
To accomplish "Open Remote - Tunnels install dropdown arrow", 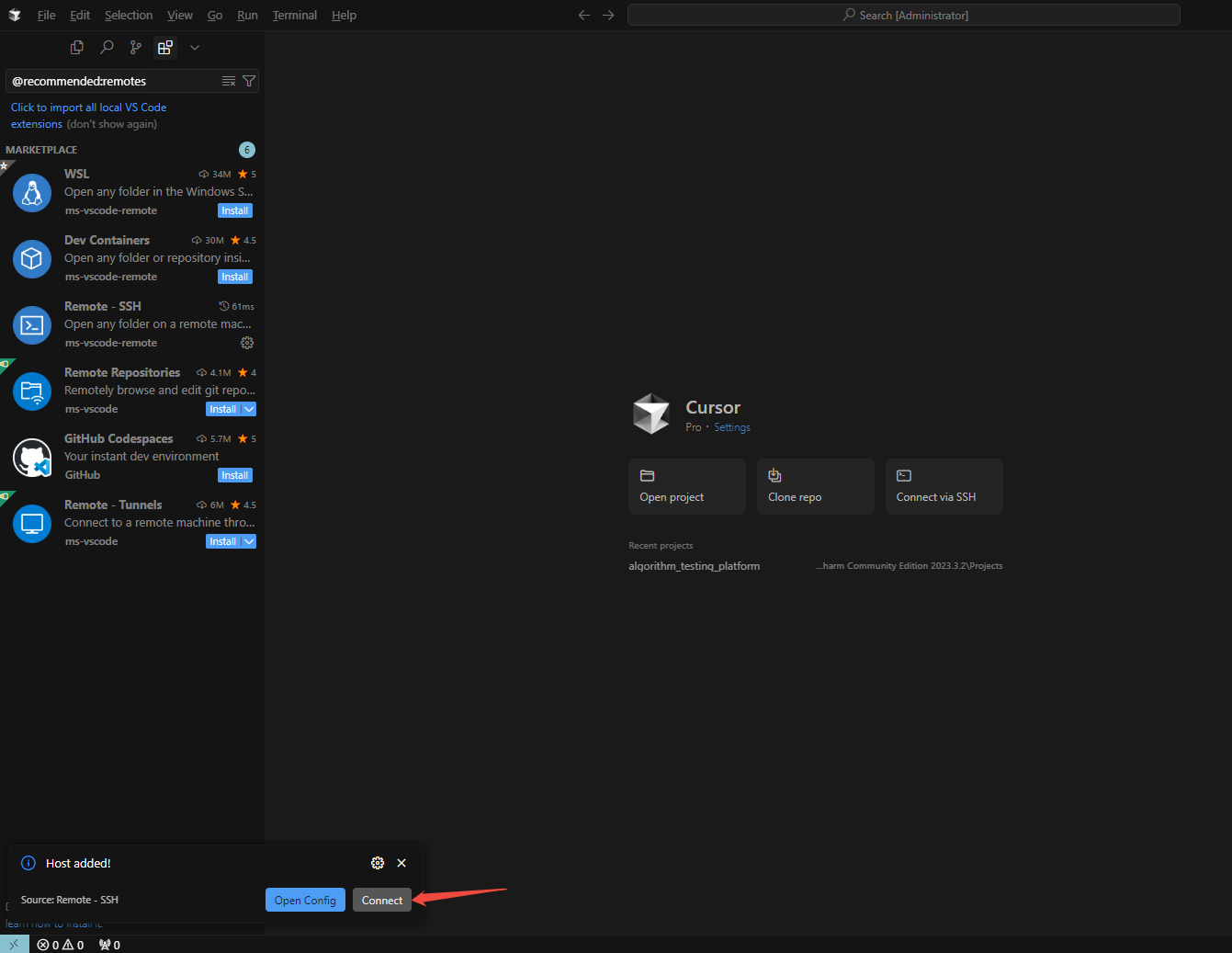I will coord(249,541).
